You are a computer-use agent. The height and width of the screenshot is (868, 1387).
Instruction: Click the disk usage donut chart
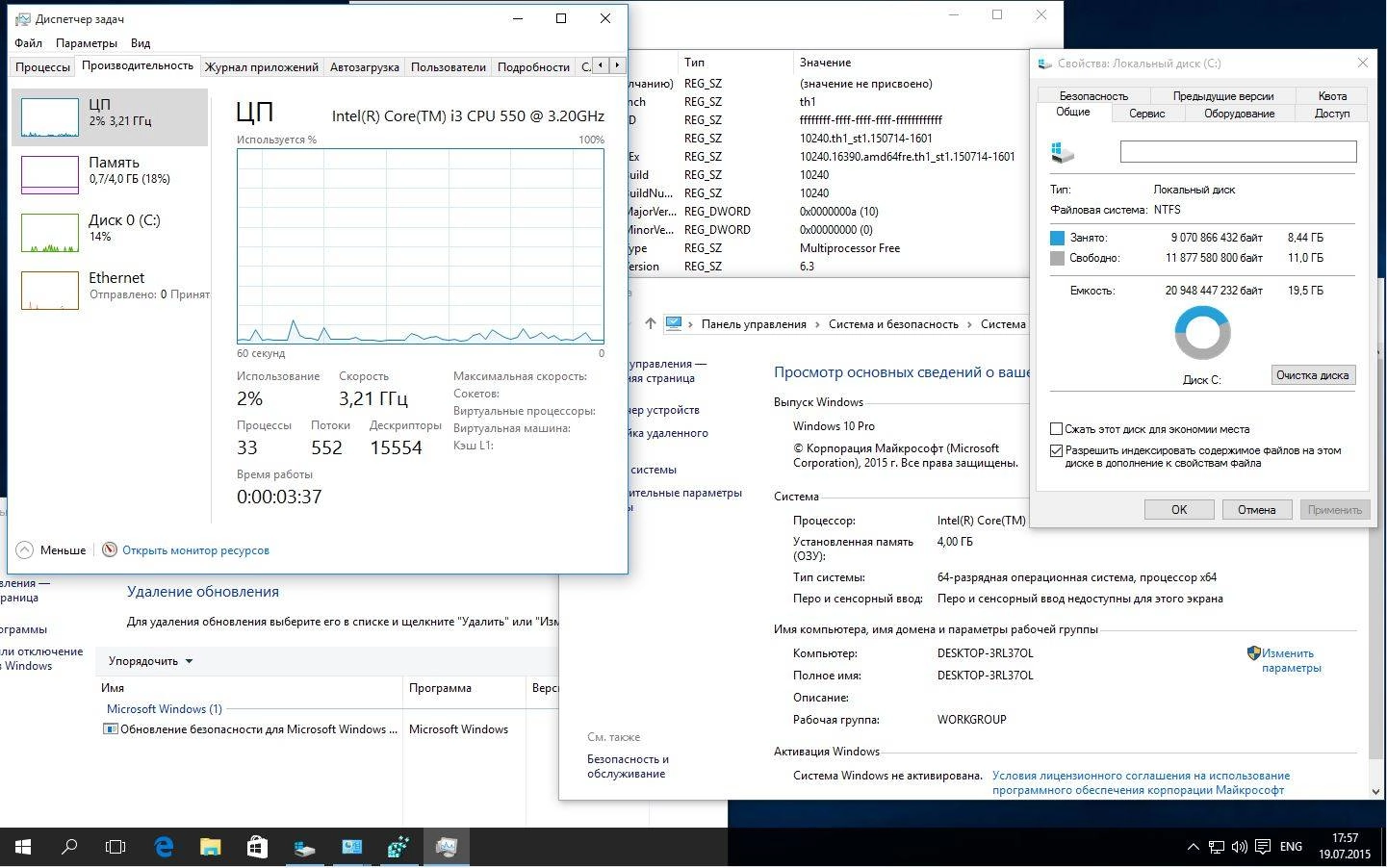pos(1202,333)
